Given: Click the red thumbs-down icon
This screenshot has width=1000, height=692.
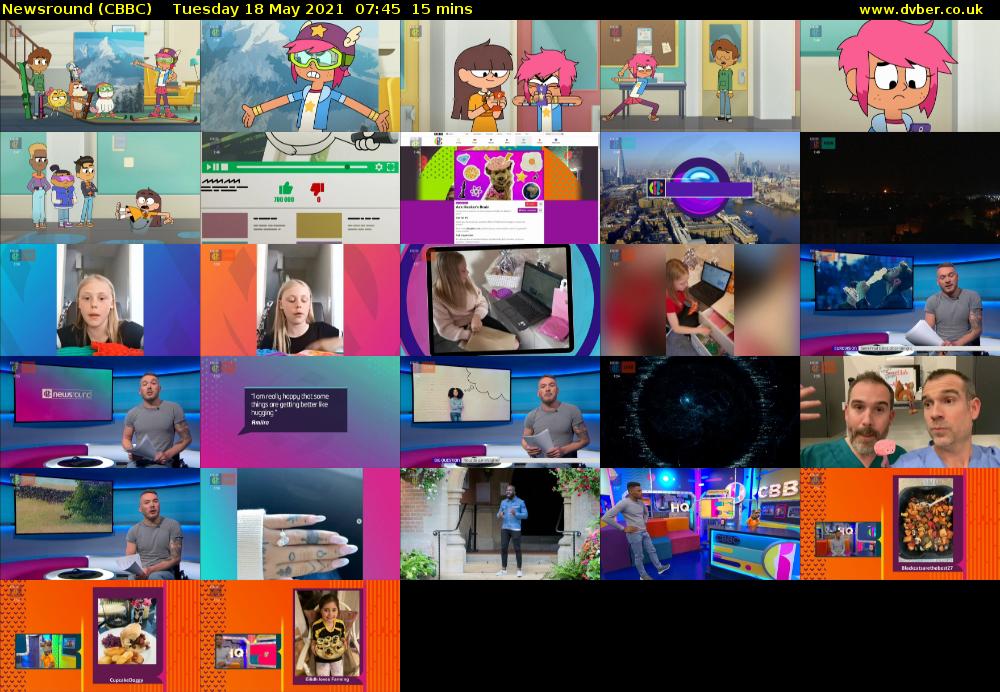Looking at the screenshot, I should (x=316, y=188).
